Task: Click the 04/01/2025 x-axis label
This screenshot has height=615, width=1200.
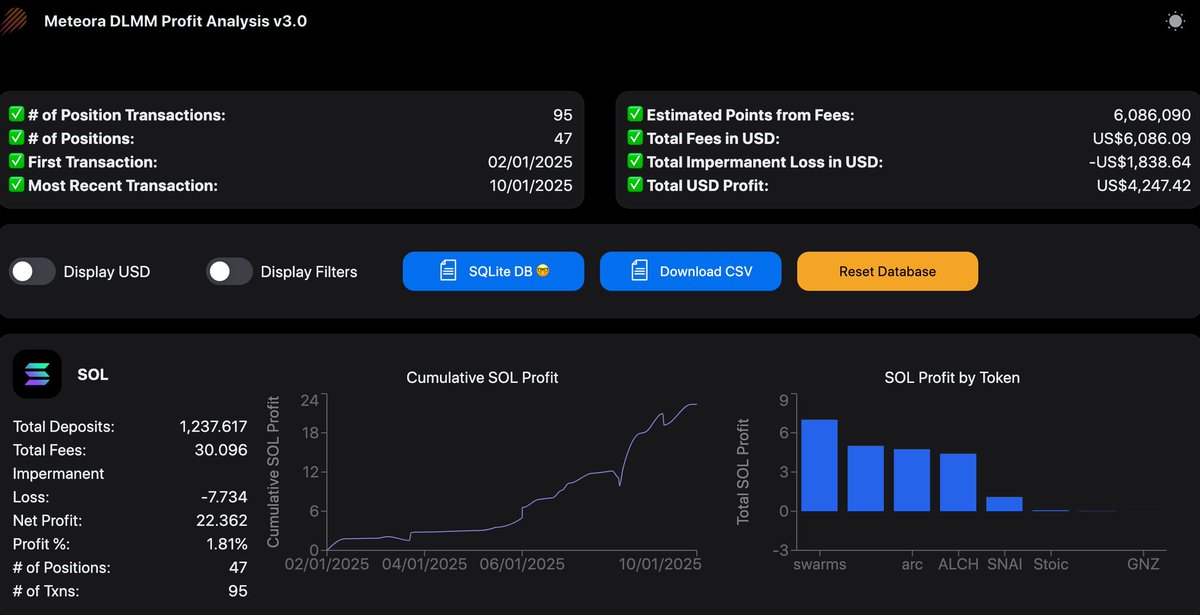Action: (424, 564)
